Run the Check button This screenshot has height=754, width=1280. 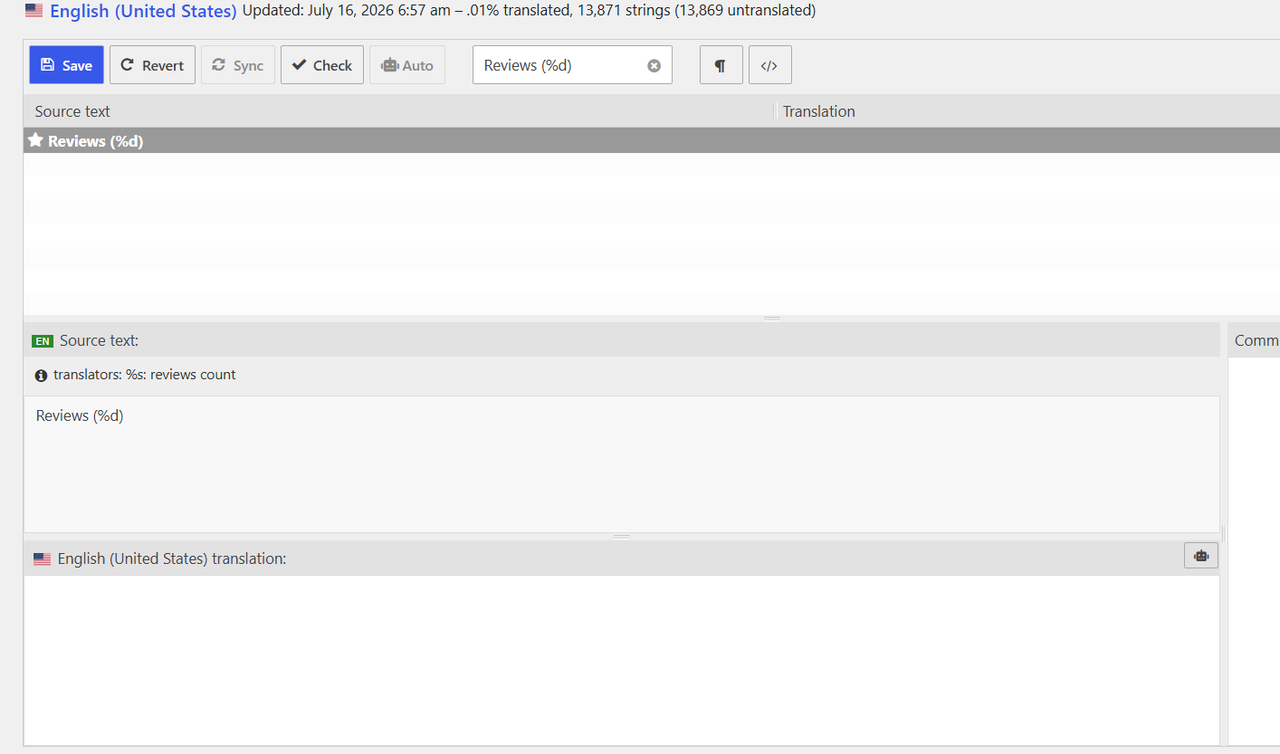(322, 65)
